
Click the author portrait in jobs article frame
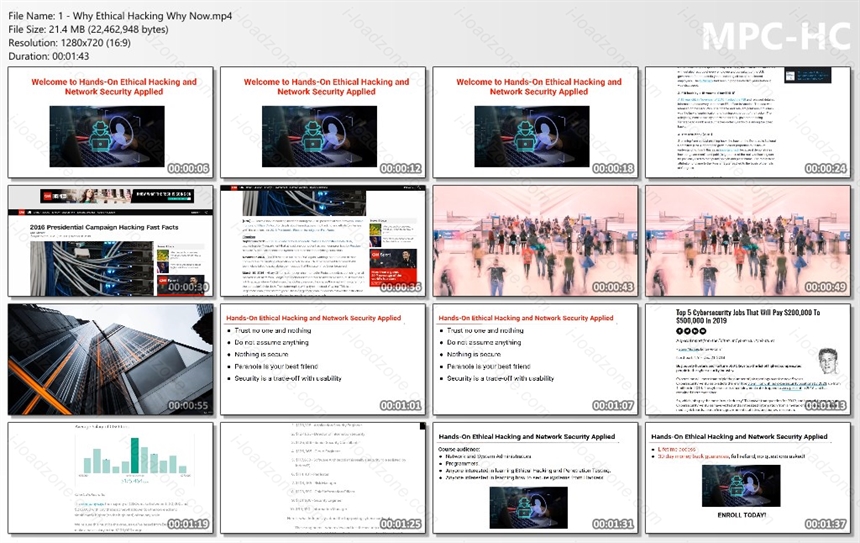829,361
